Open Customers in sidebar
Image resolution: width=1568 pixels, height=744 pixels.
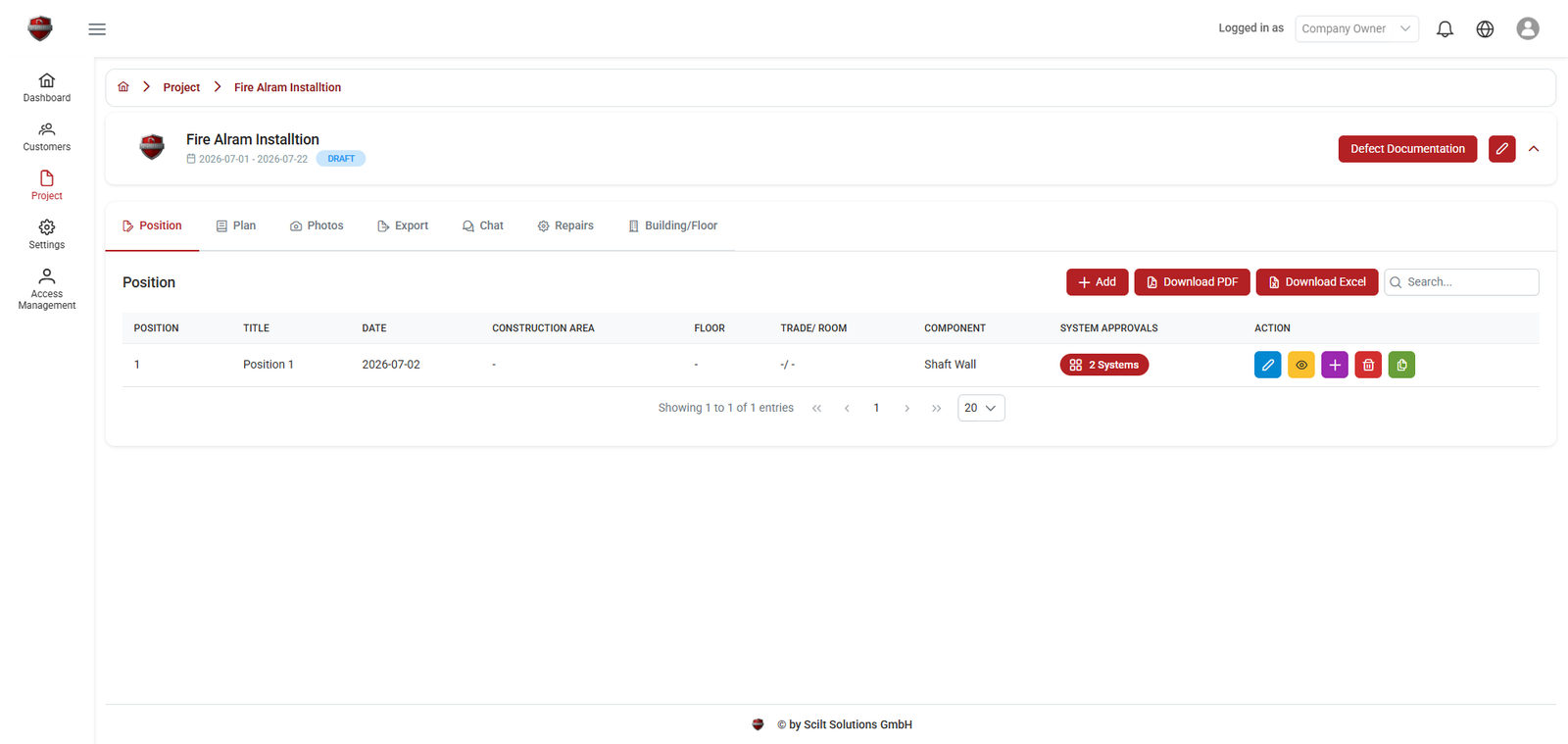[47, 136]
